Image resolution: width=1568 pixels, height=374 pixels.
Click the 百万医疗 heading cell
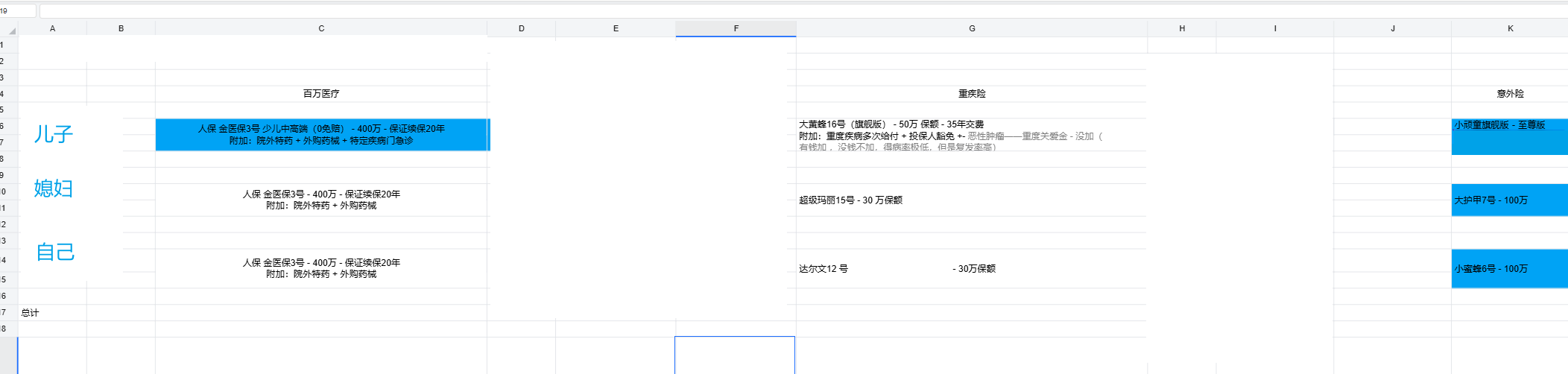click(x=321, y=94)
